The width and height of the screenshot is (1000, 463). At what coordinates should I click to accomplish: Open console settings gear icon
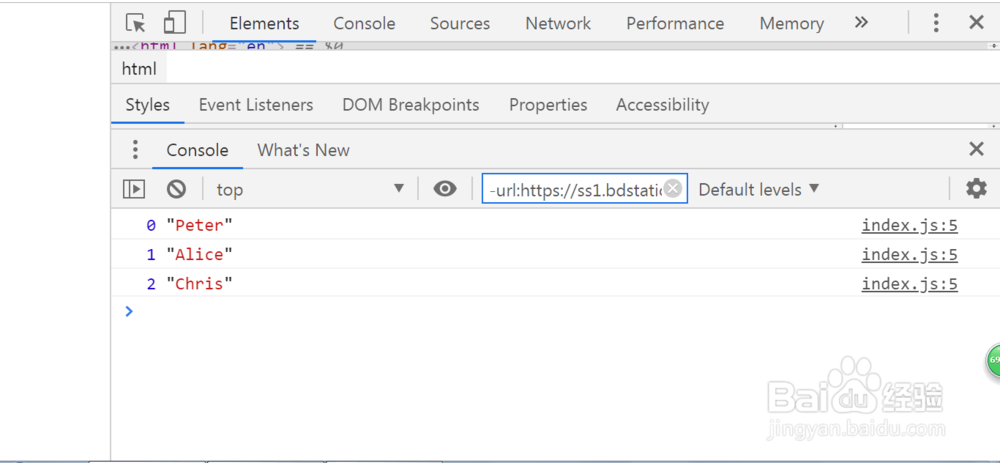click(x=976, y=188)
